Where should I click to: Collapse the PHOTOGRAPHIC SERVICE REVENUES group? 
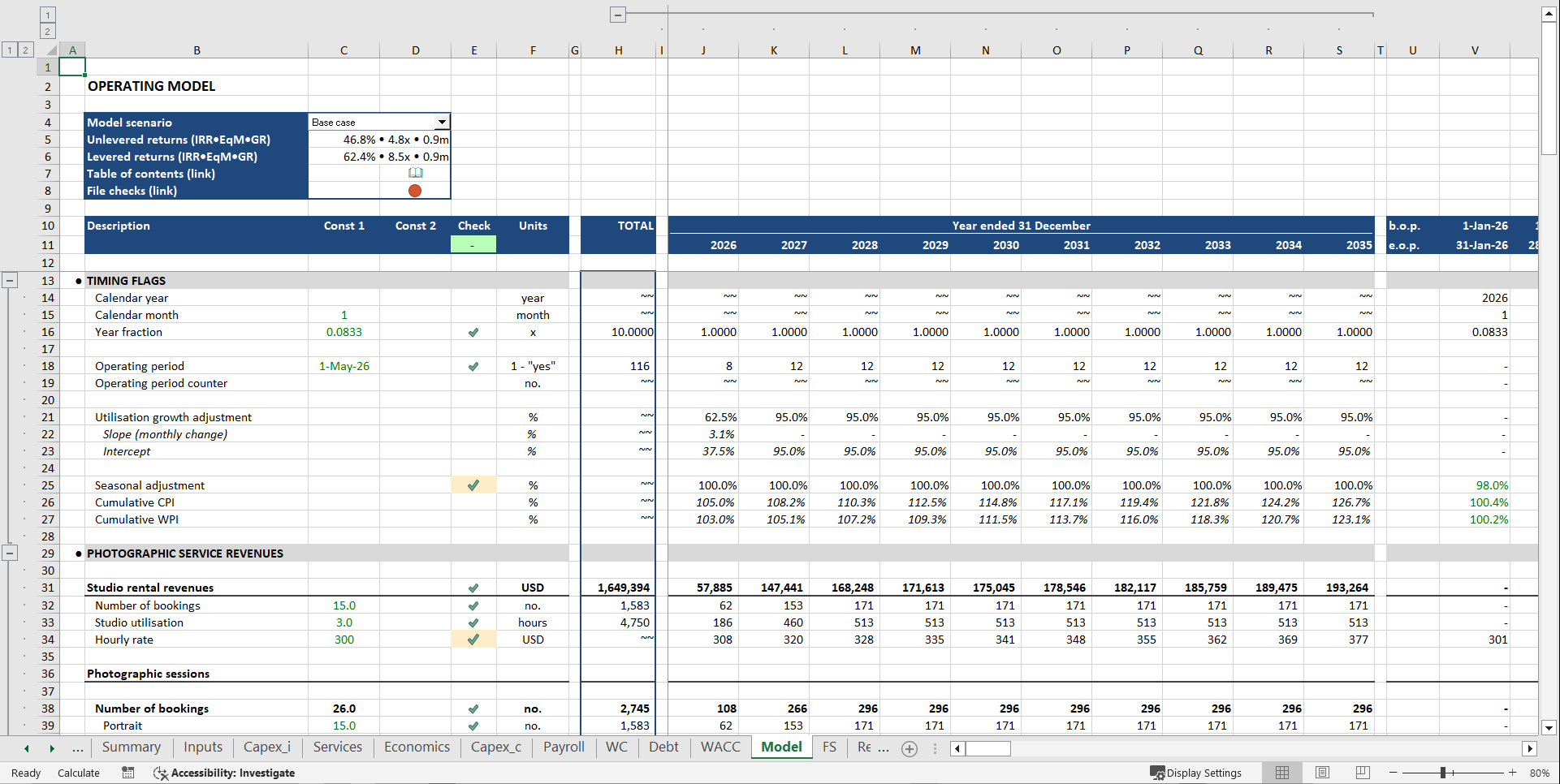(10, 553)
